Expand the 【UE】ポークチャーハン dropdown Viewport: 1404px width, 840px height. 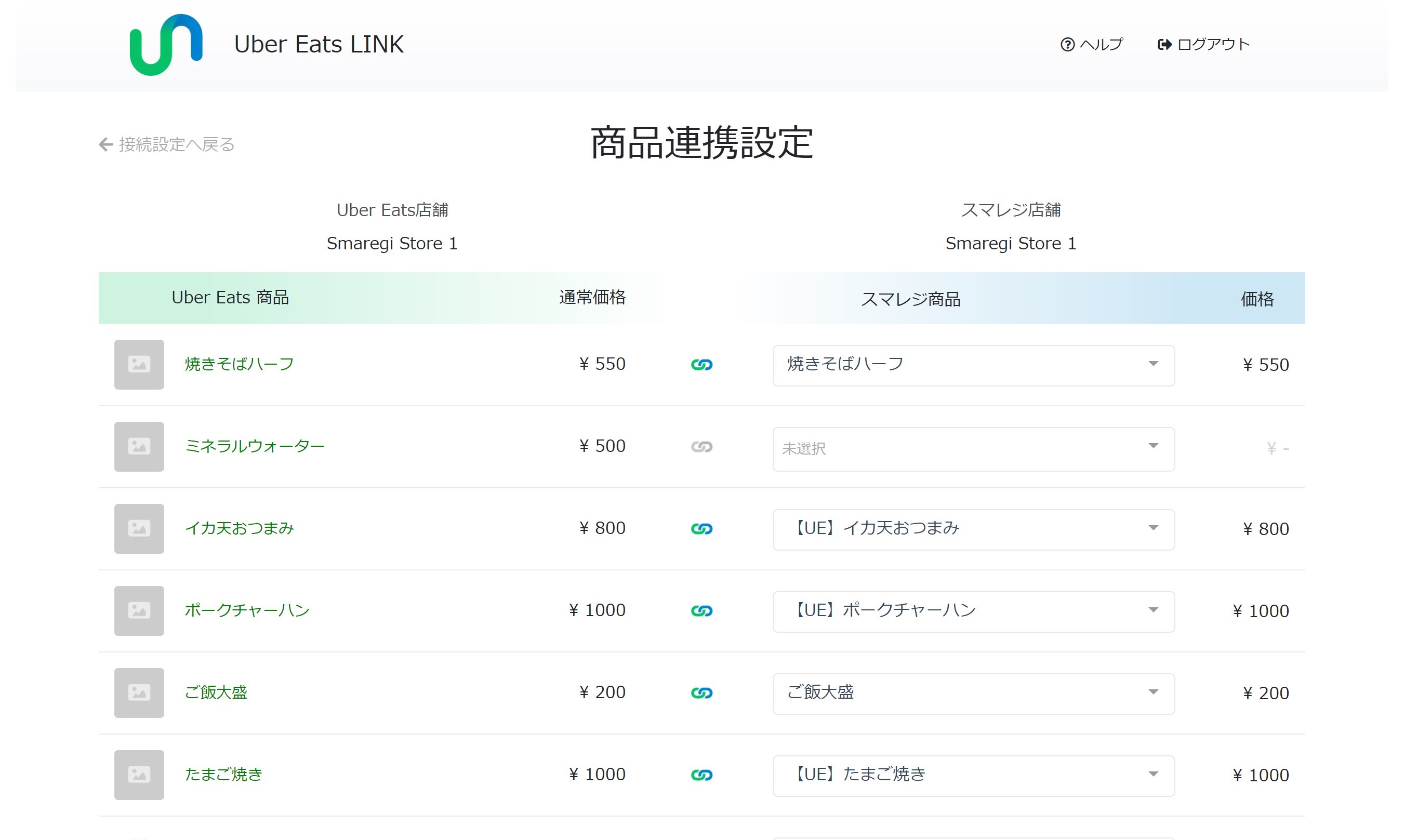(x=973, y=612)
